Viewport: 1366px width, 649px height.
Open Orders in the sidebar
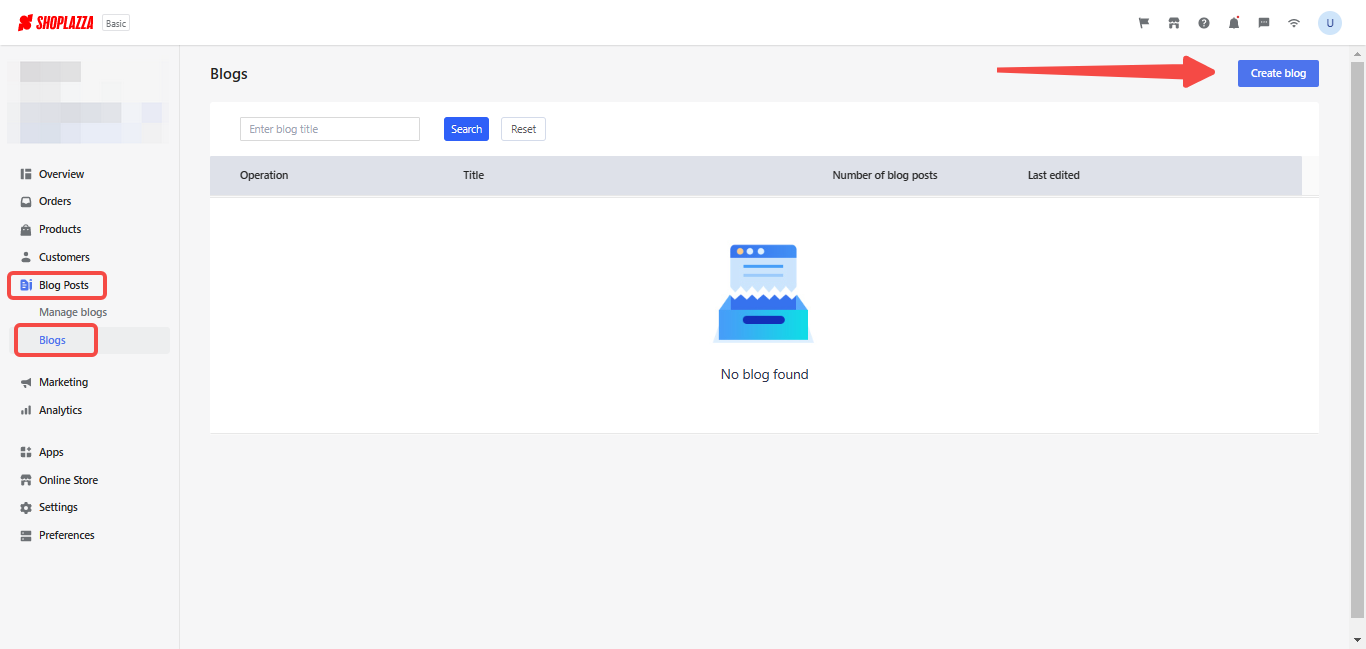[55, 201]
